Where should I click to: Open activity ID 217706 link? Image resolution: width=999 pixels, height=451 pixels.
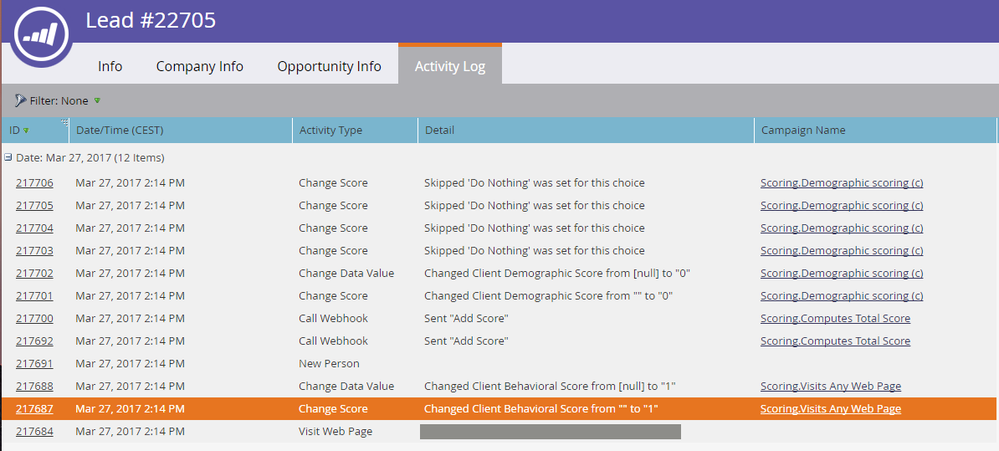click(x=34, y=183)
